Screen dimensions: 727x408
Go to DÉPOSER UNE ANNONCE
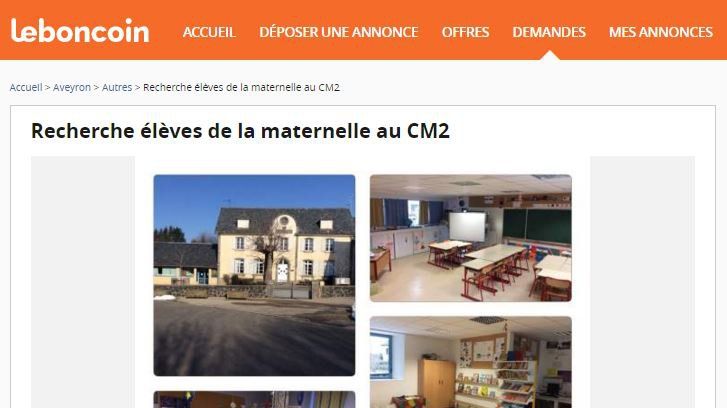click(338, 32)
